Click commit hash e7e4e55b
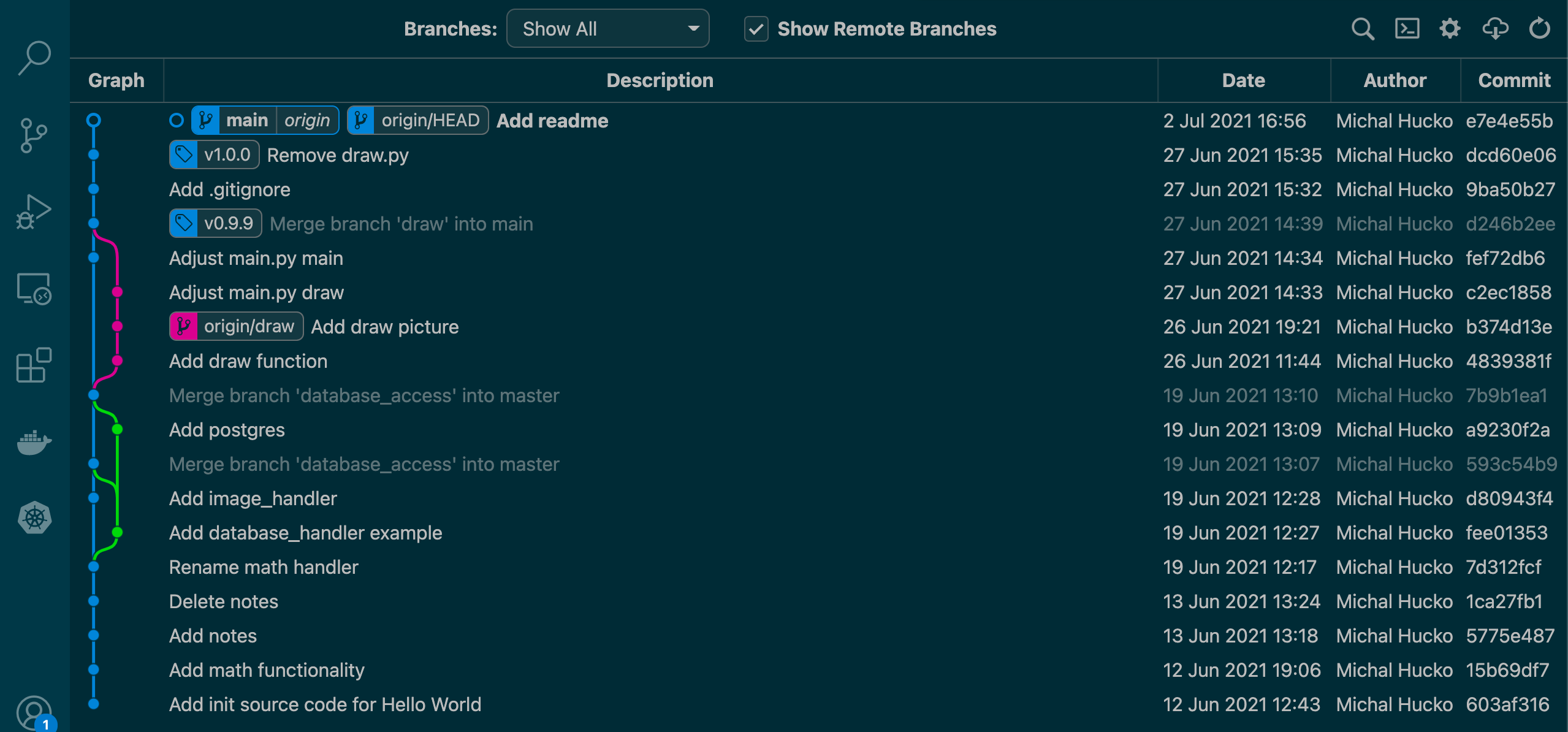 point(1509,121)
